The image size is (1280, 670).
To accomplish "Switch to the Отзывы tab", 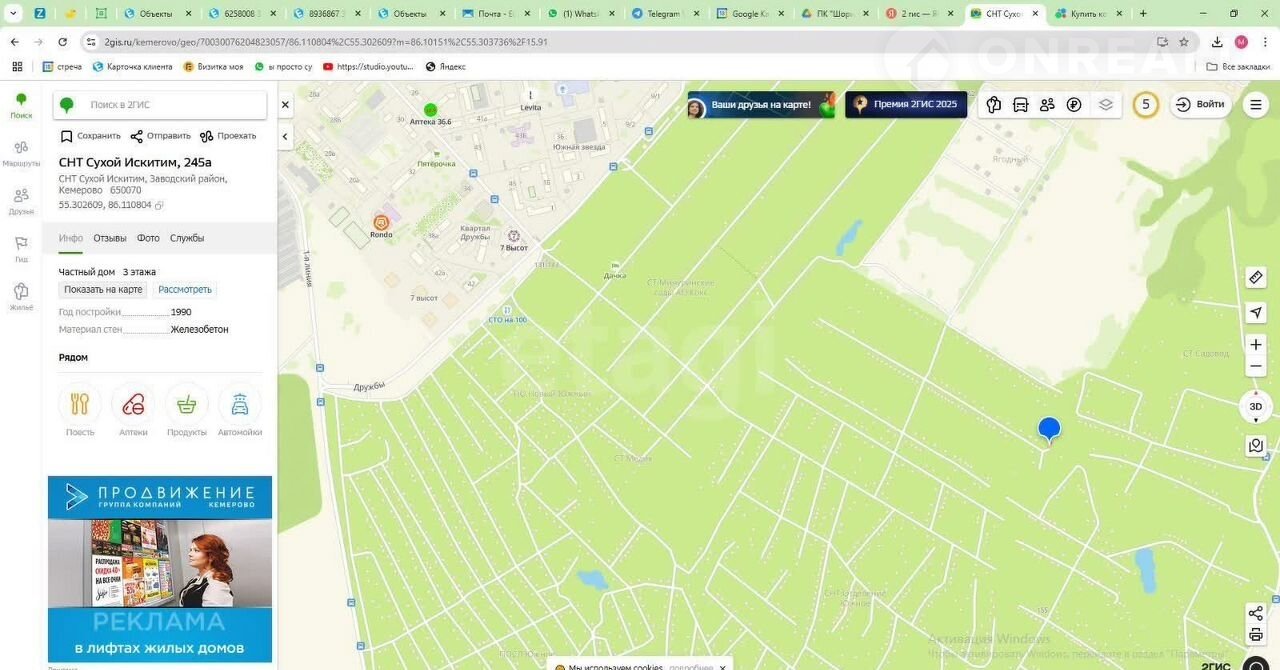I will tap(110, 238).
